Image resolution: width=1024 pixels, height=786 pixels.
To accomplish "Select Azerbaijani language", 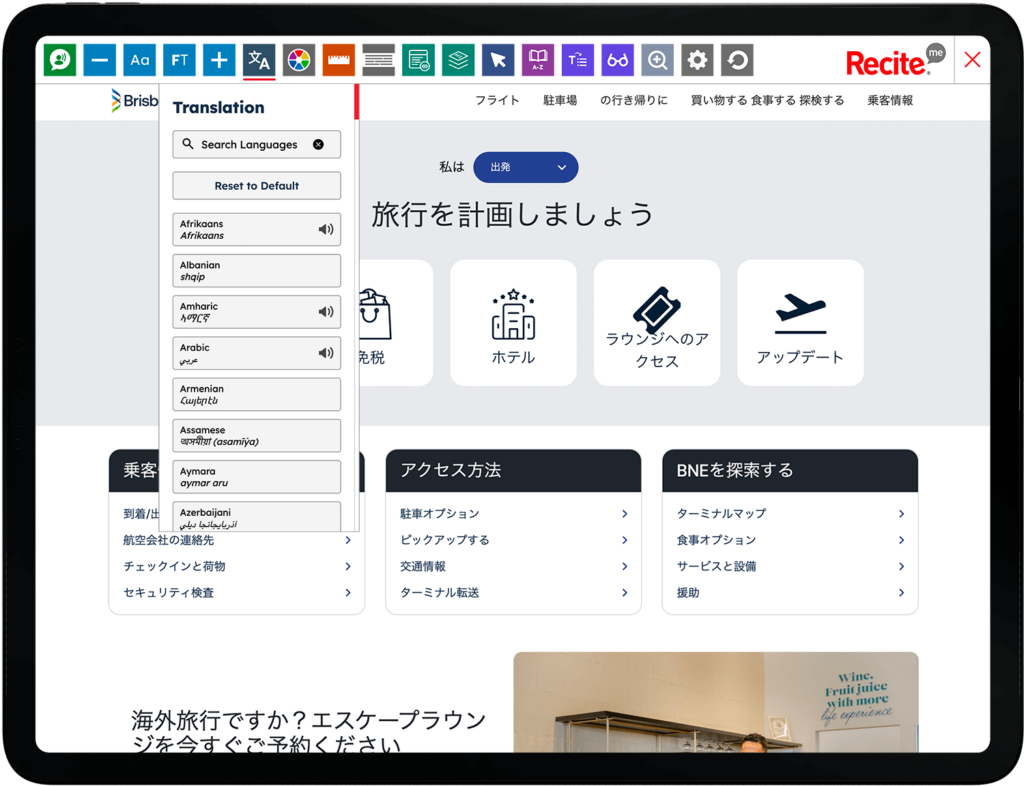I will [x=257, y=516].
